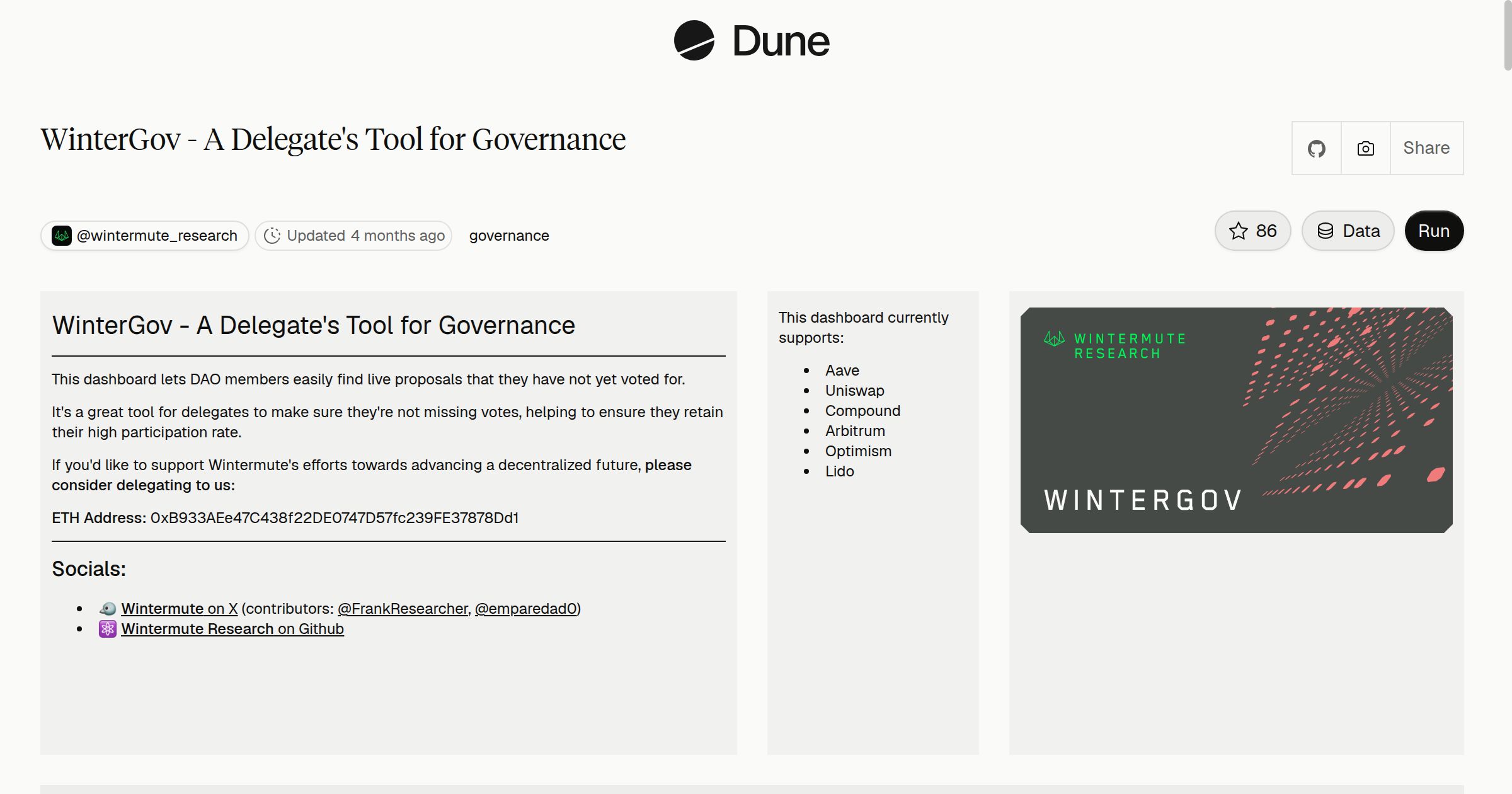Screen dimensions: 1512x794
Task: Open the GitHub icon button
Action: 1316,148
